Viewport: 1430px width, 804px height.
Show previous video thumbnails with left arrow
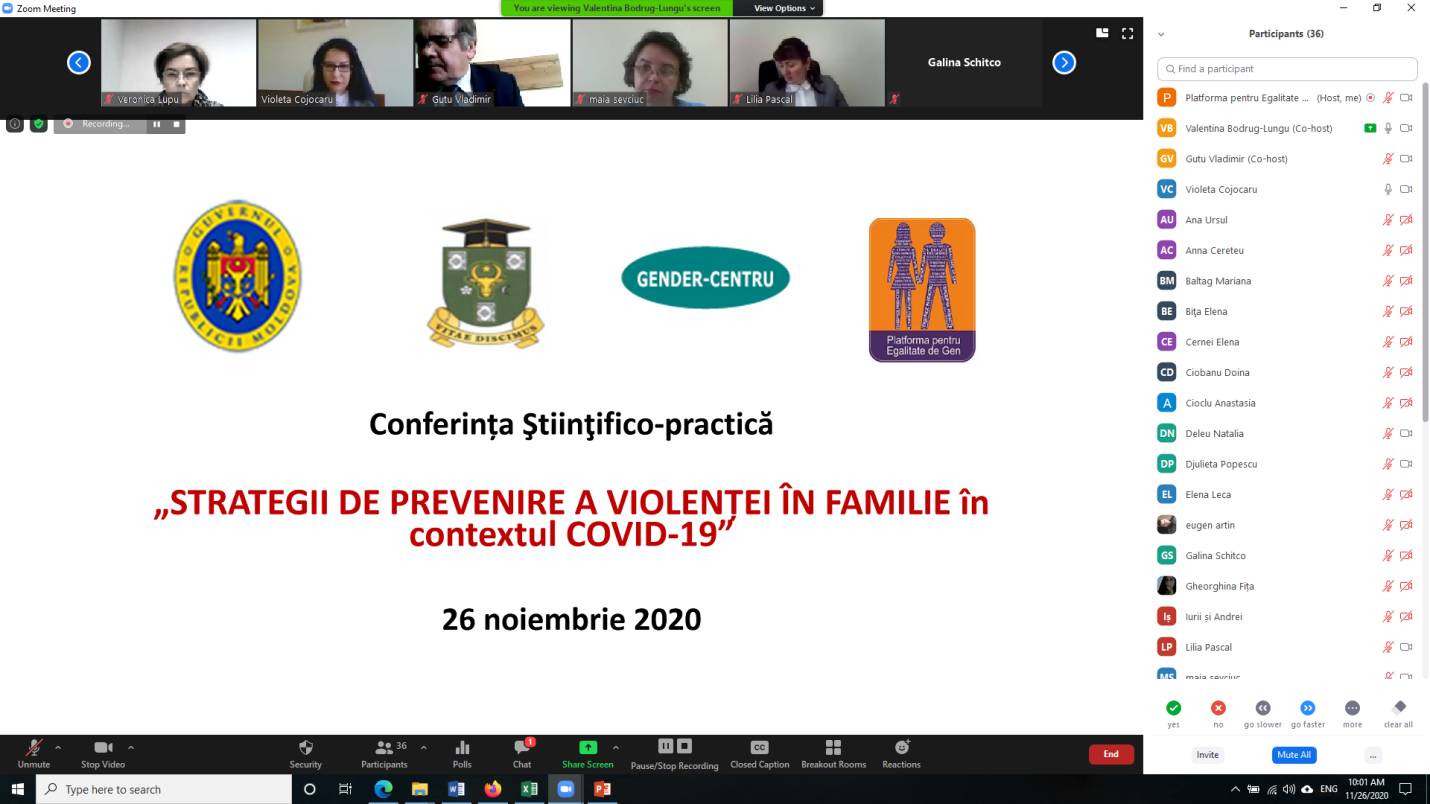tap(79, 63)
